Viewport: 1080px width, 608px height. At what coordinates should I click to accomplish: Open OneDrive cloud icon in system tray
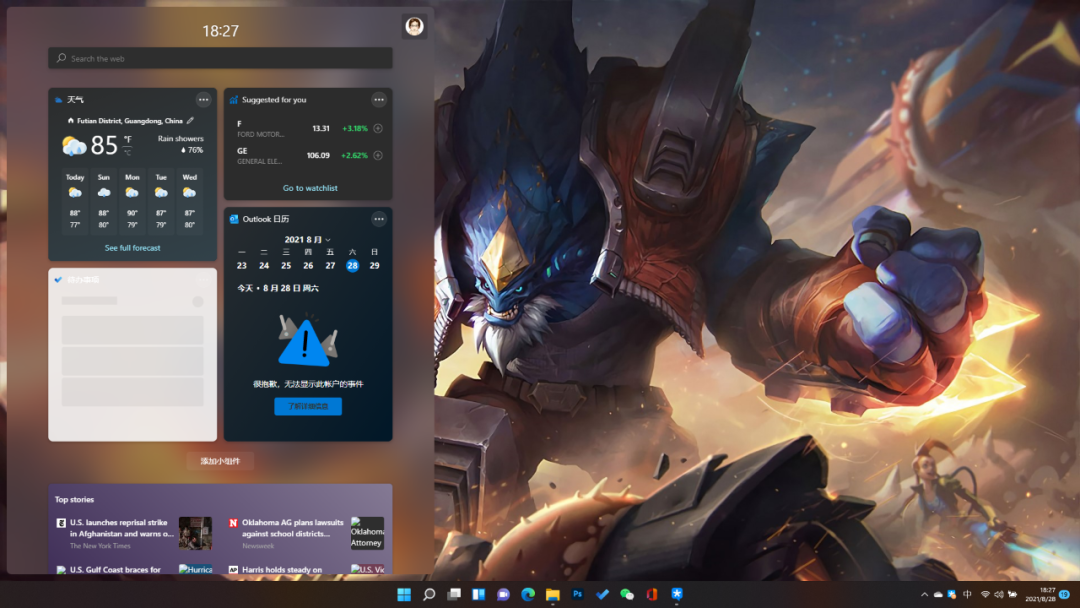[938, 594]
